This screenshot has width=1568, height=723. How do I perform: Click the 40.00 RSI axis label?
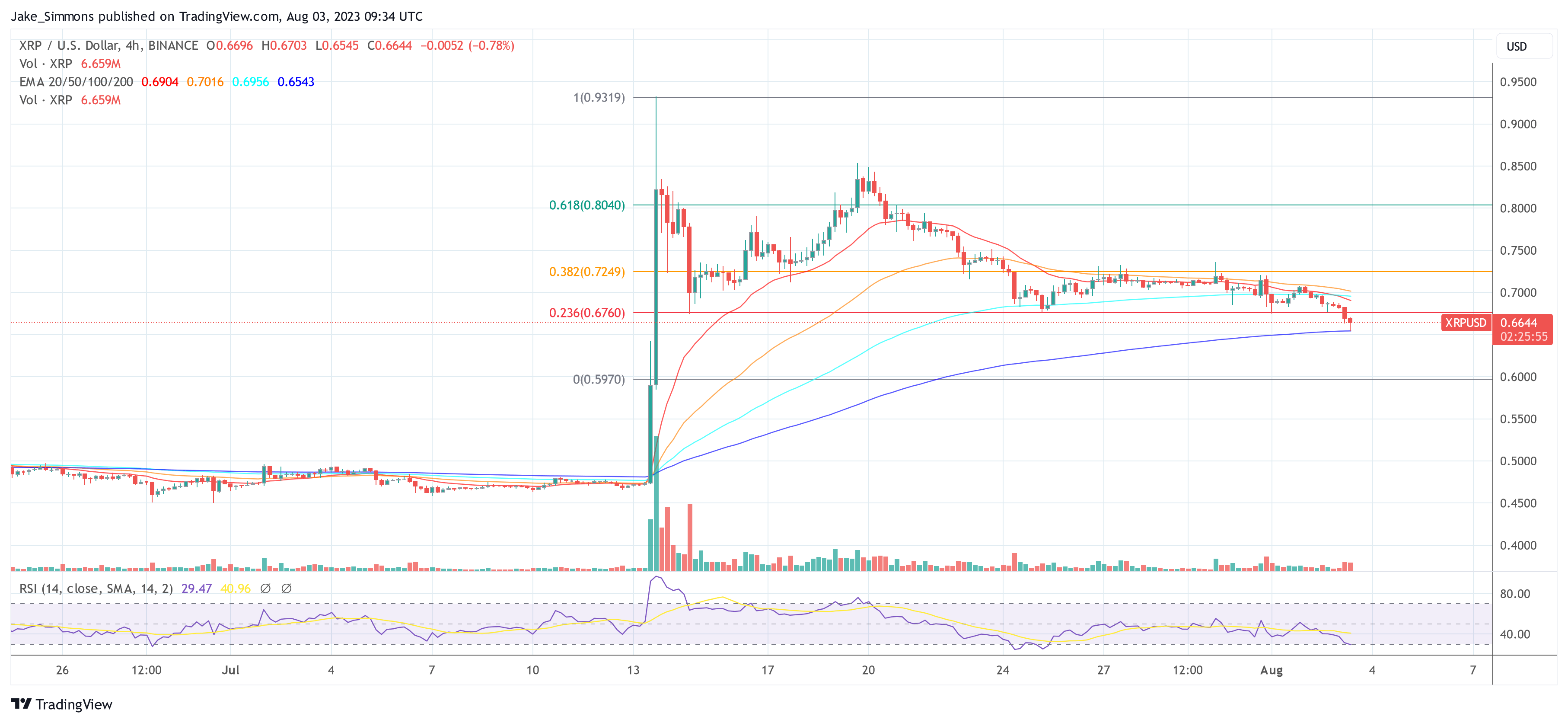1515,635
